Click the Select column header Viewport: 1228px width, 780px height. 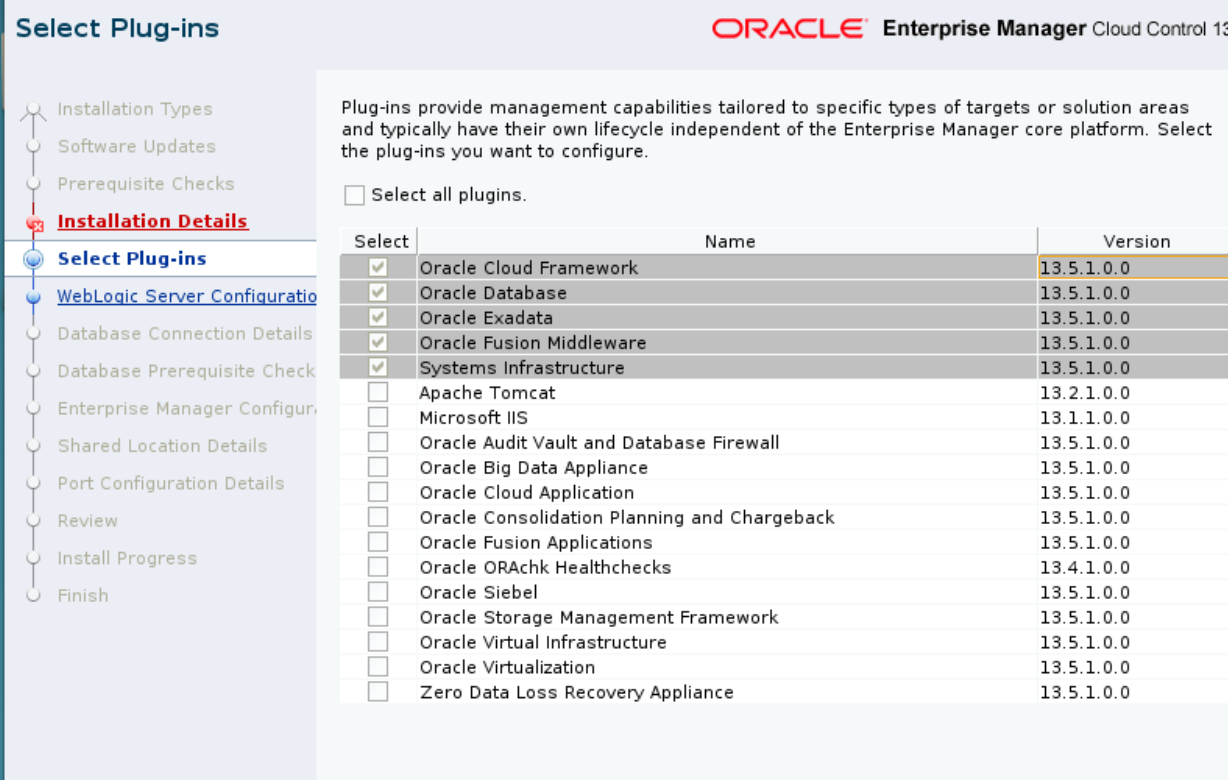click(381, 241)
